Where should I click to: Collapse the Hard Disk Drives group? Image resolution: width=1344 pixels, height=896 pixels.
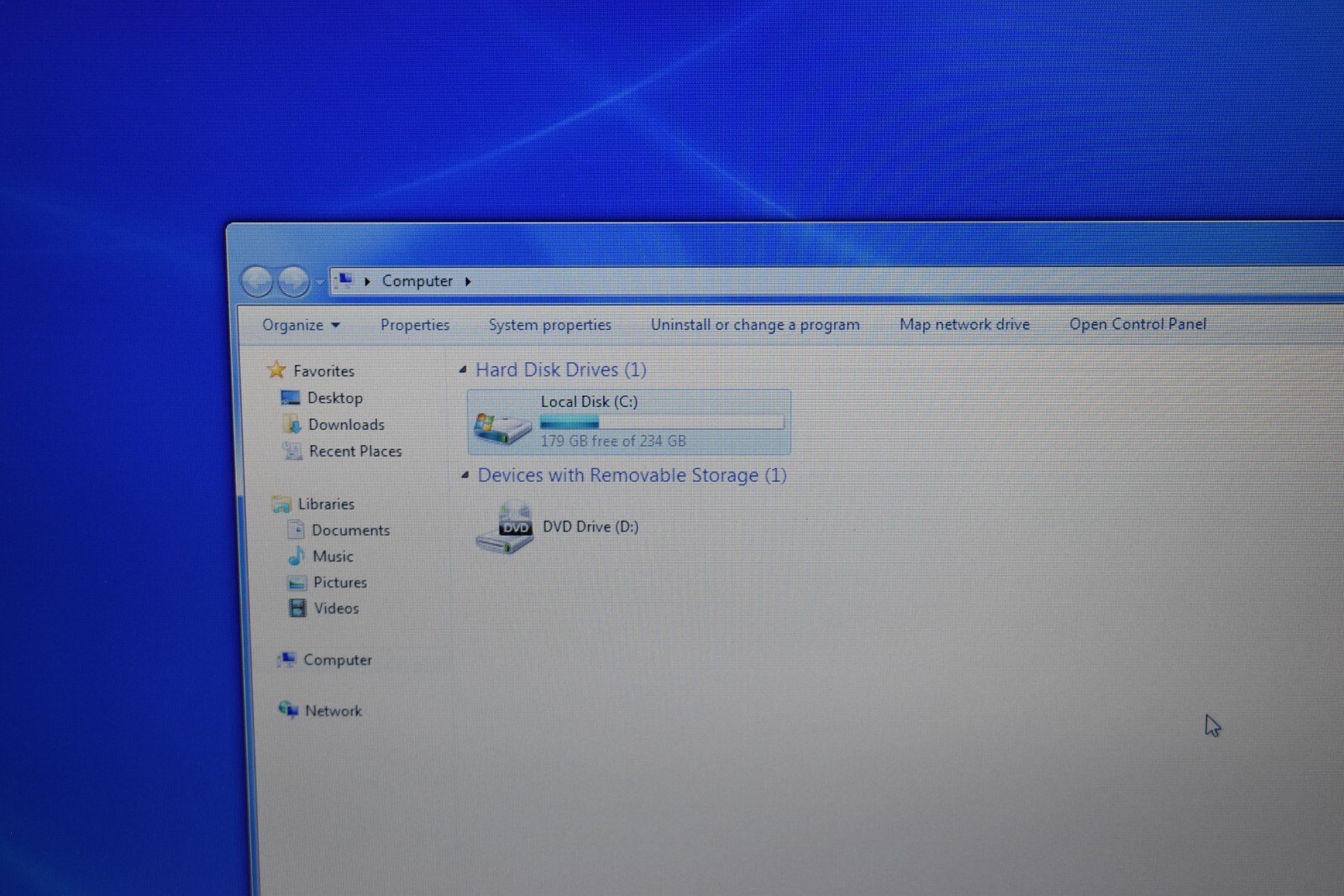(463, 369)
